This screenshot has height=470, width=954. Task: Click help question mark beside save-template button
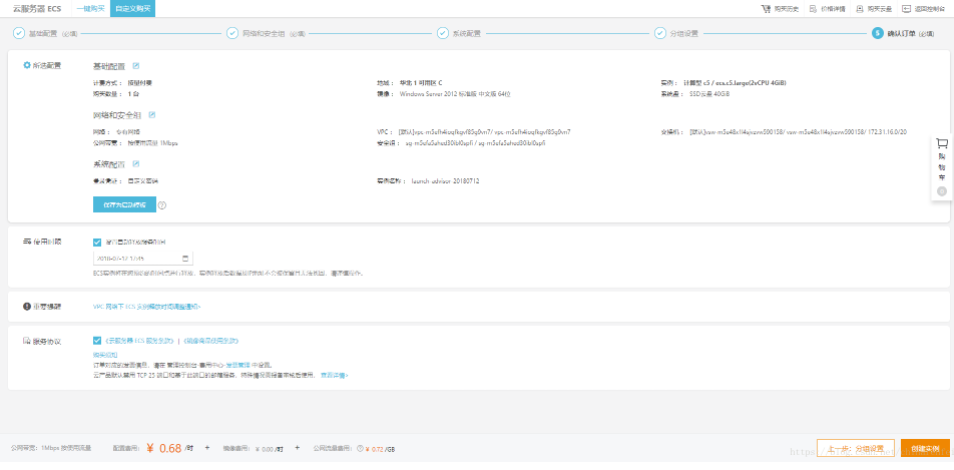tap(162, 206)
